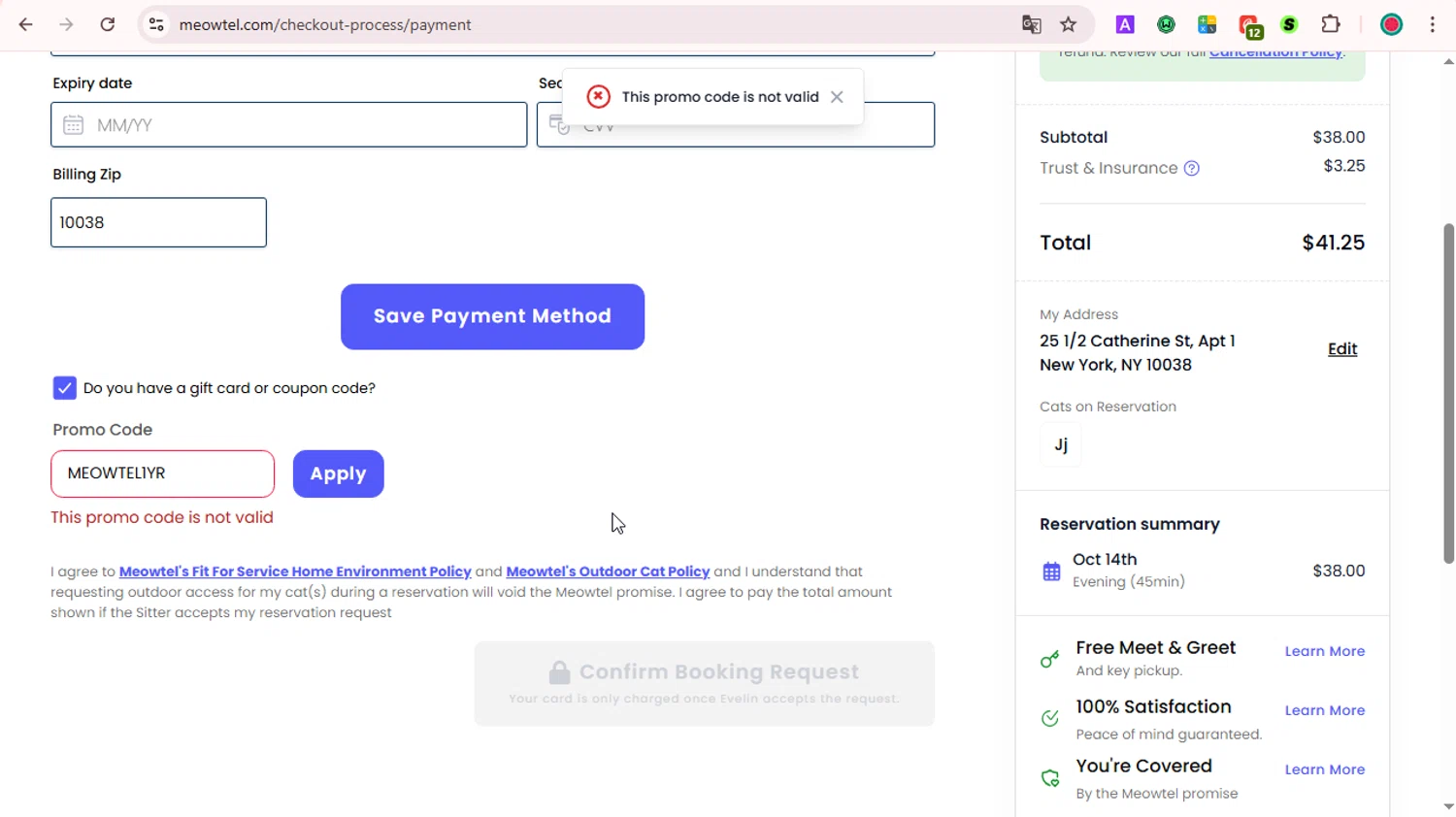Click the Free Meet & Greet key icon
The width and height of the screenshot is (1456, 817).
(x=1050, y=660)
